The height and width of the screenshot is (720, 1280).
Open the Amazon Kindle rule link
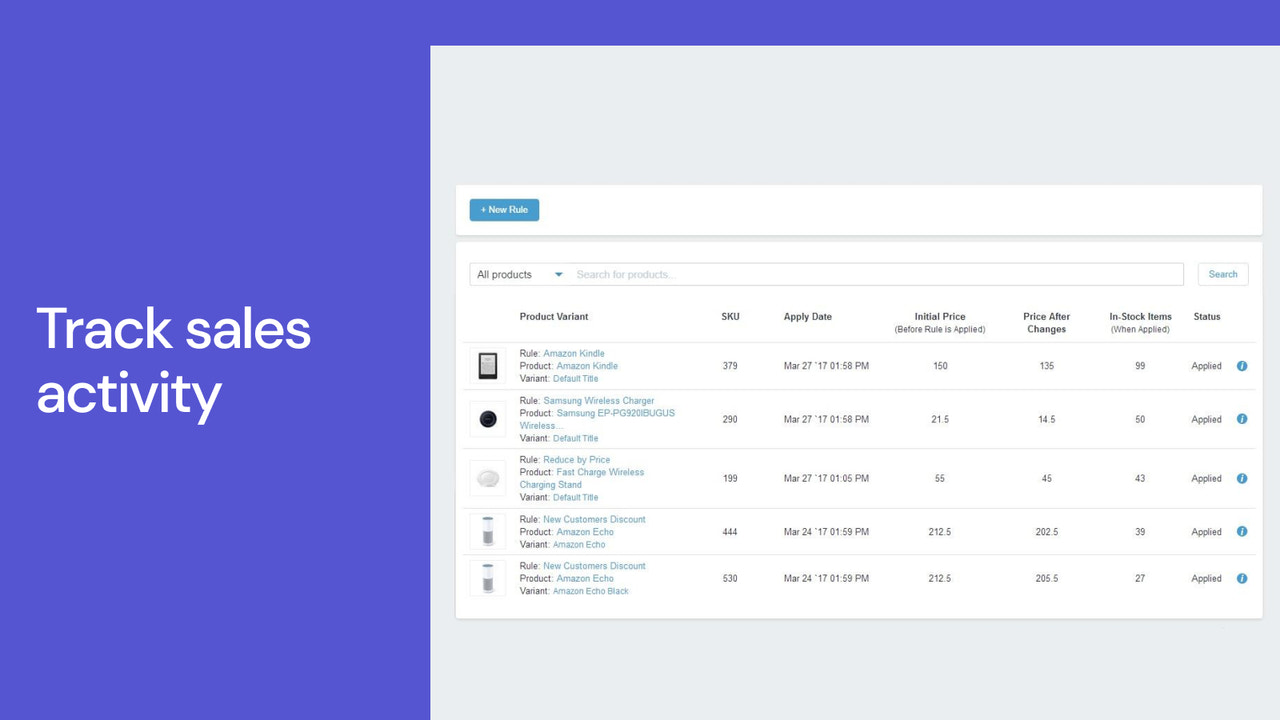574,353
